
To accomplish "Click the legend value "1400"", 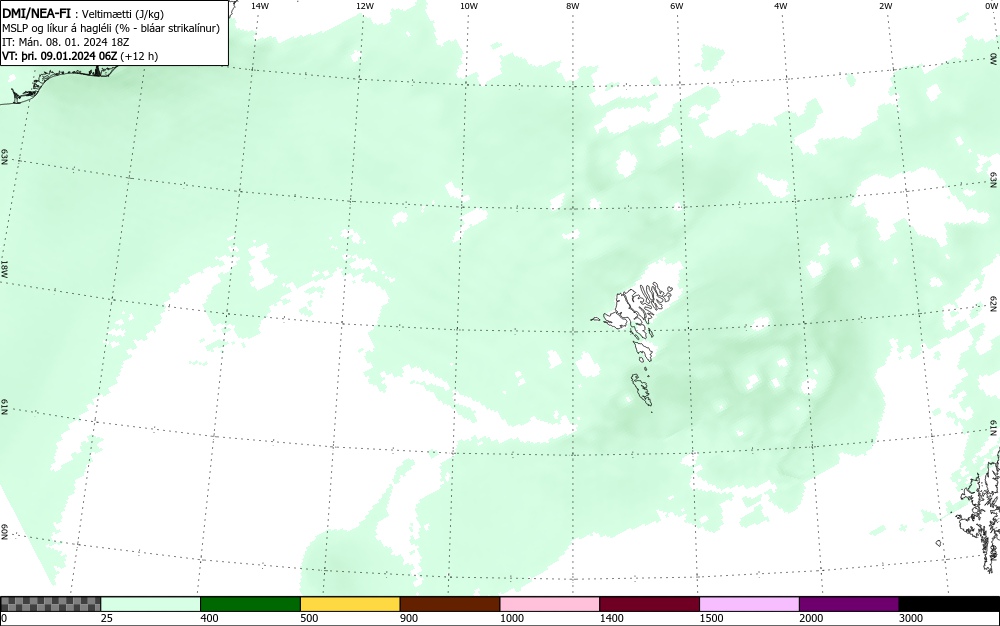I will (x=612, y=618).
